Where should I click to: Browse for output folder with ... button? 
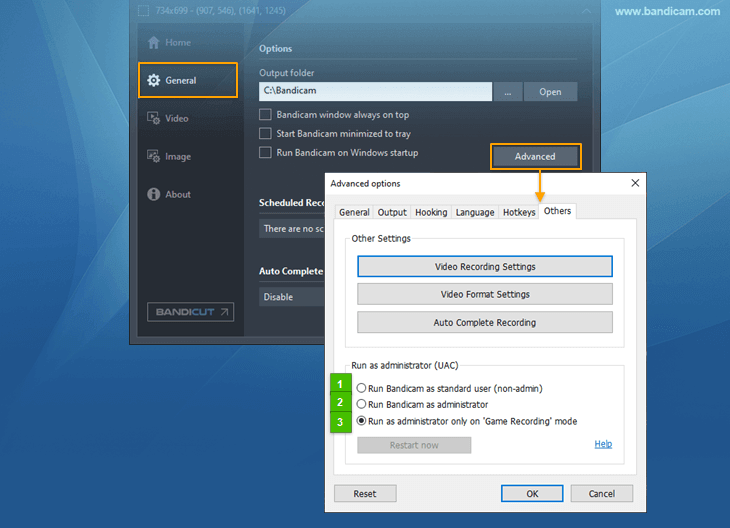point(507,92)
